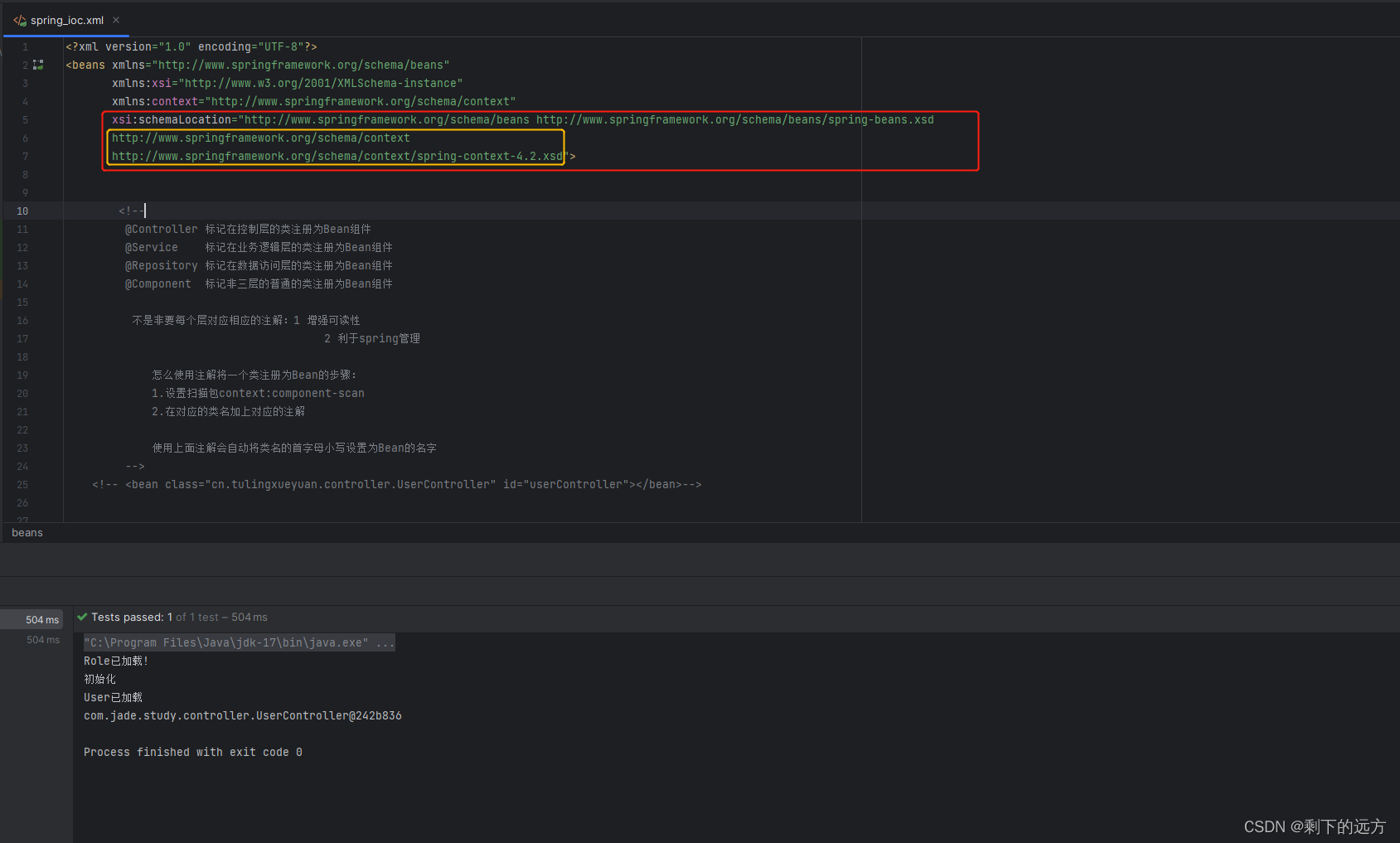Click the commented bean definition on line 25
The image size is (1400, 843).
(x=396, y=484)
